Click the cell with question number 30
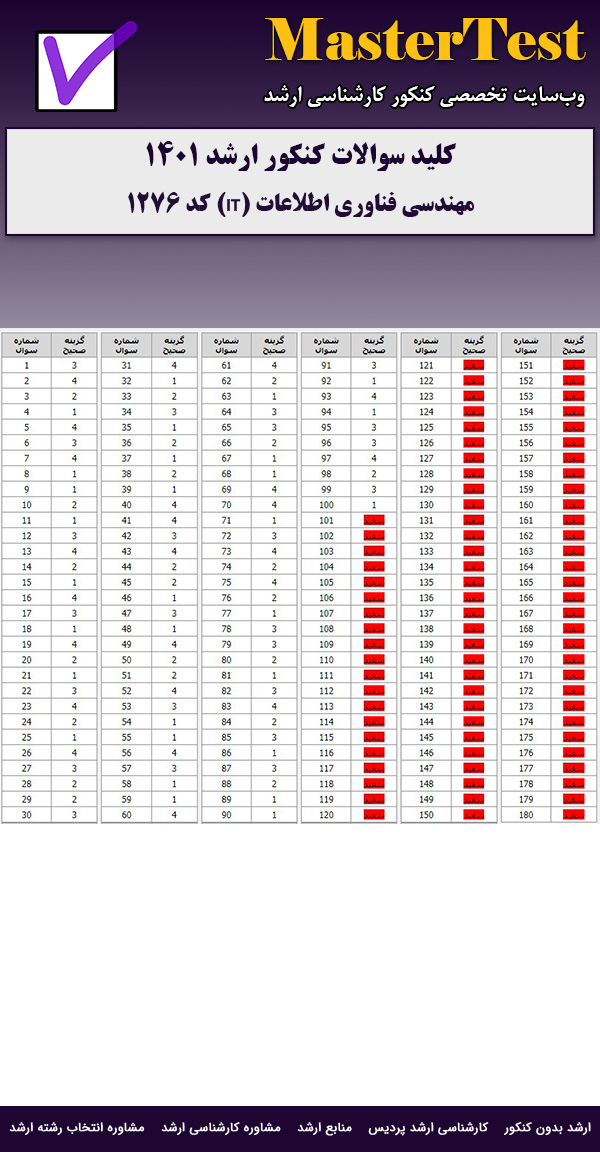Image resolution: width=600 pixels, height=1152 pixels. pos(27,815)
